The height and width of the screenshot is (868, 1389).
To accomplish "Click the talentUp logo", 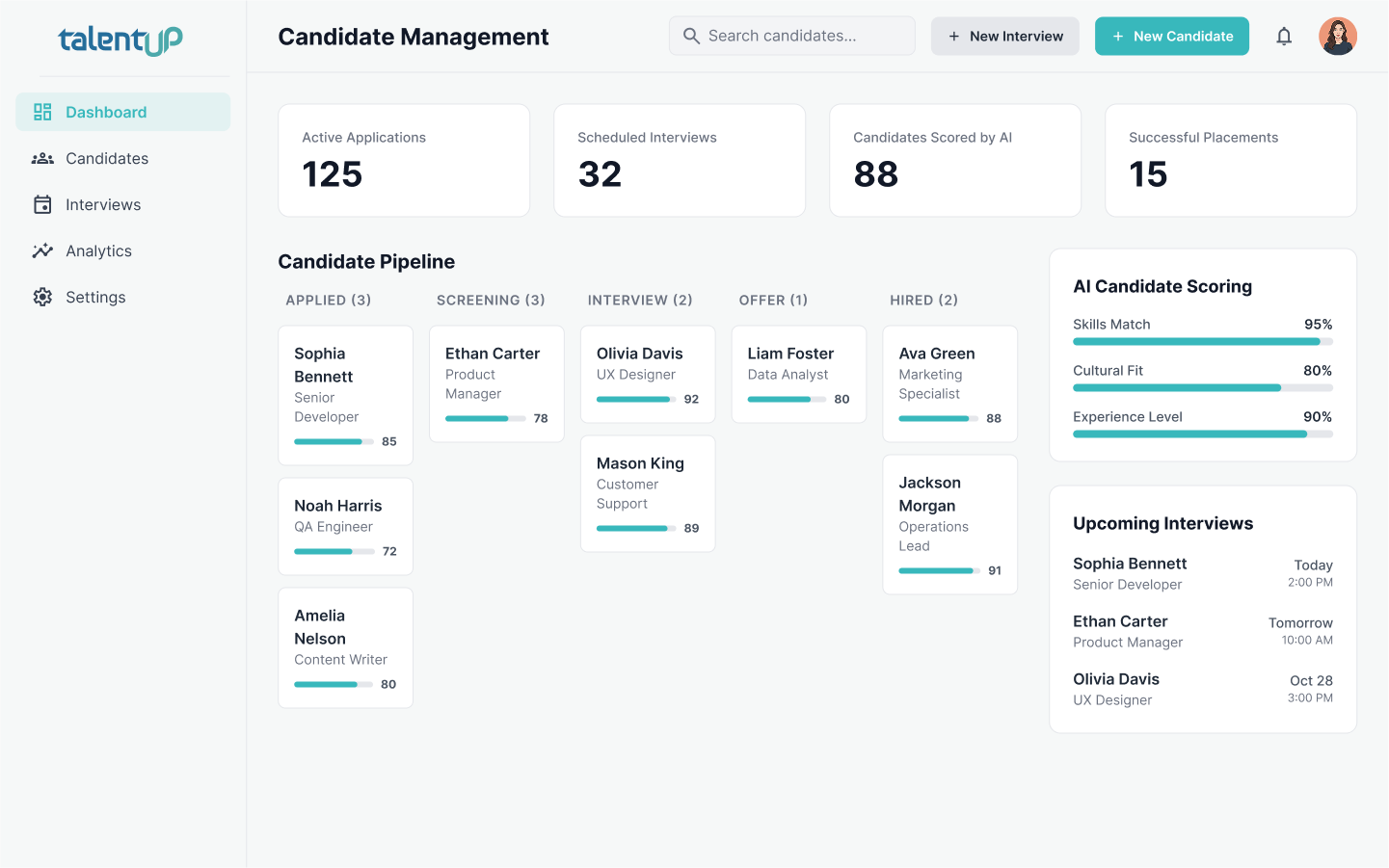I will point(120,39).
